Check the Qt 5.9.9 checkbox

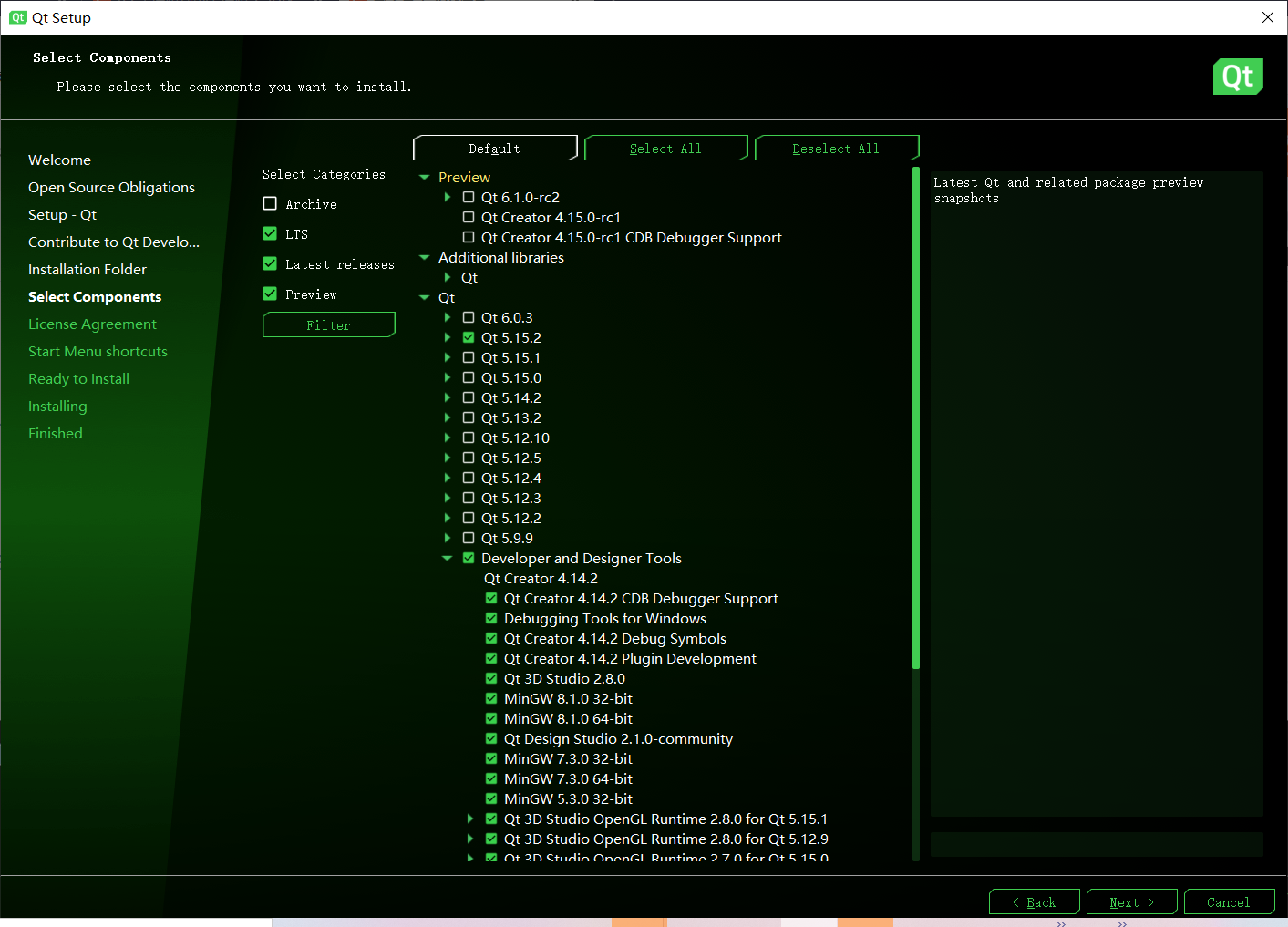(469, 538)
